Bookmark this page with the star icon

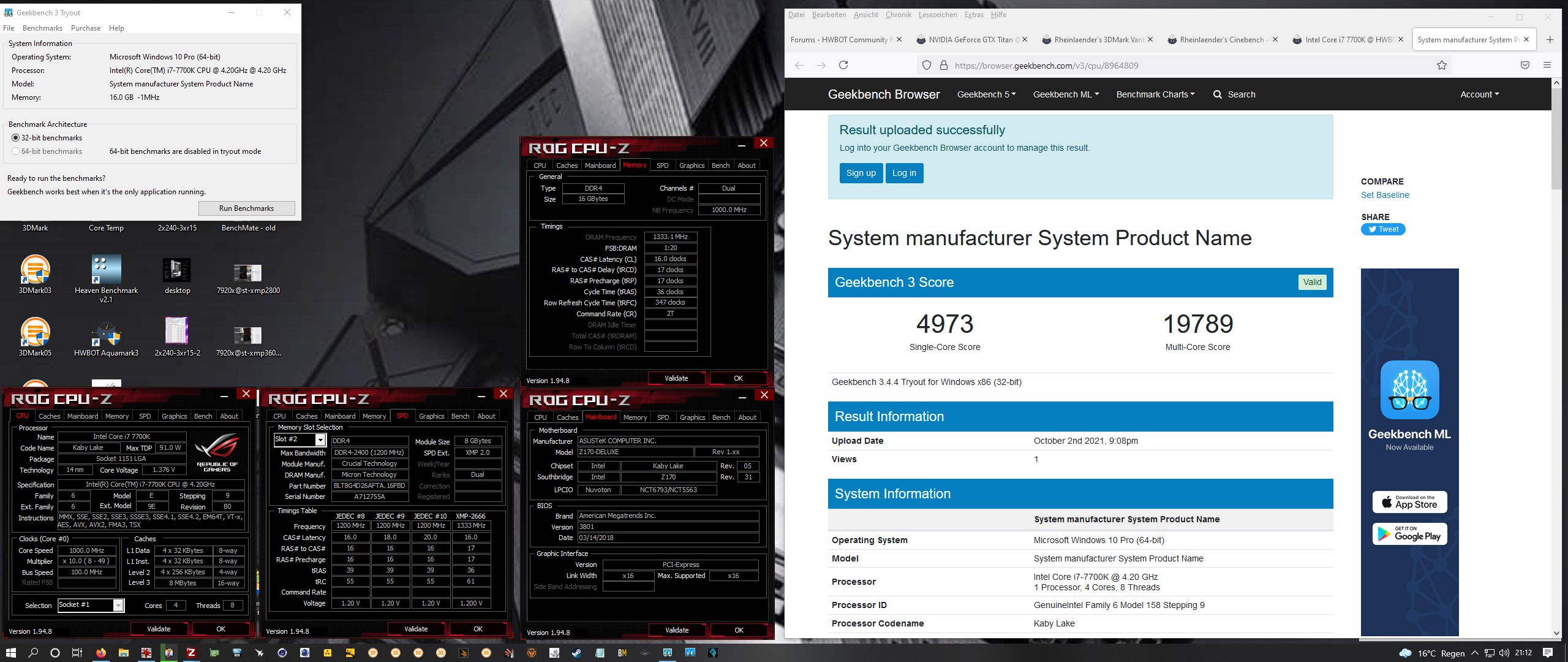[1442, 65]
